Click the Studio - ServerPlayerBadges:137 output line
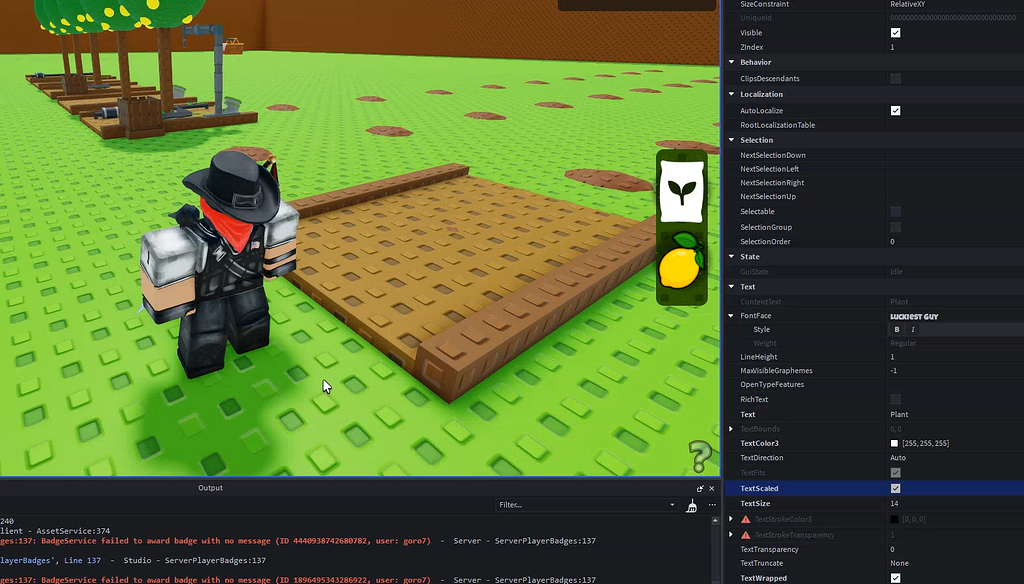Screen dimensions: 1024x584 (x=133, y=560)
